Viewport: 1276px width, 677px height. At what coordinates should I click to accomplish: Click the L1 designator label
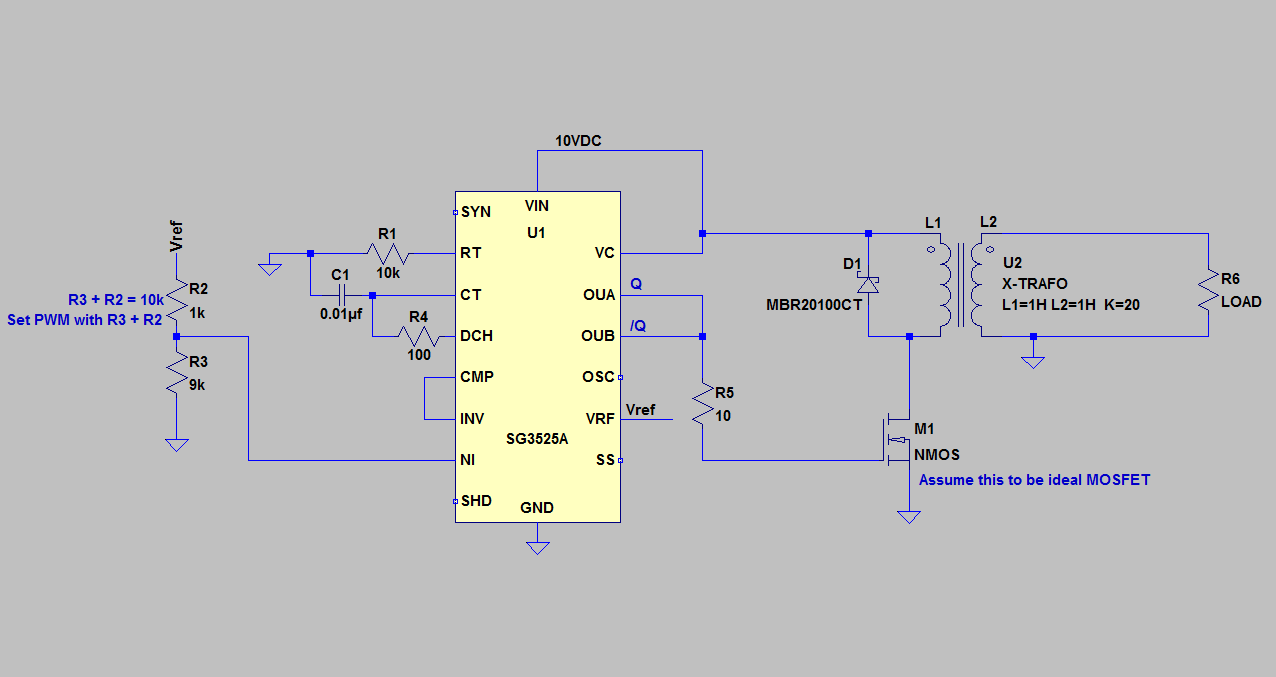point(933,221)
